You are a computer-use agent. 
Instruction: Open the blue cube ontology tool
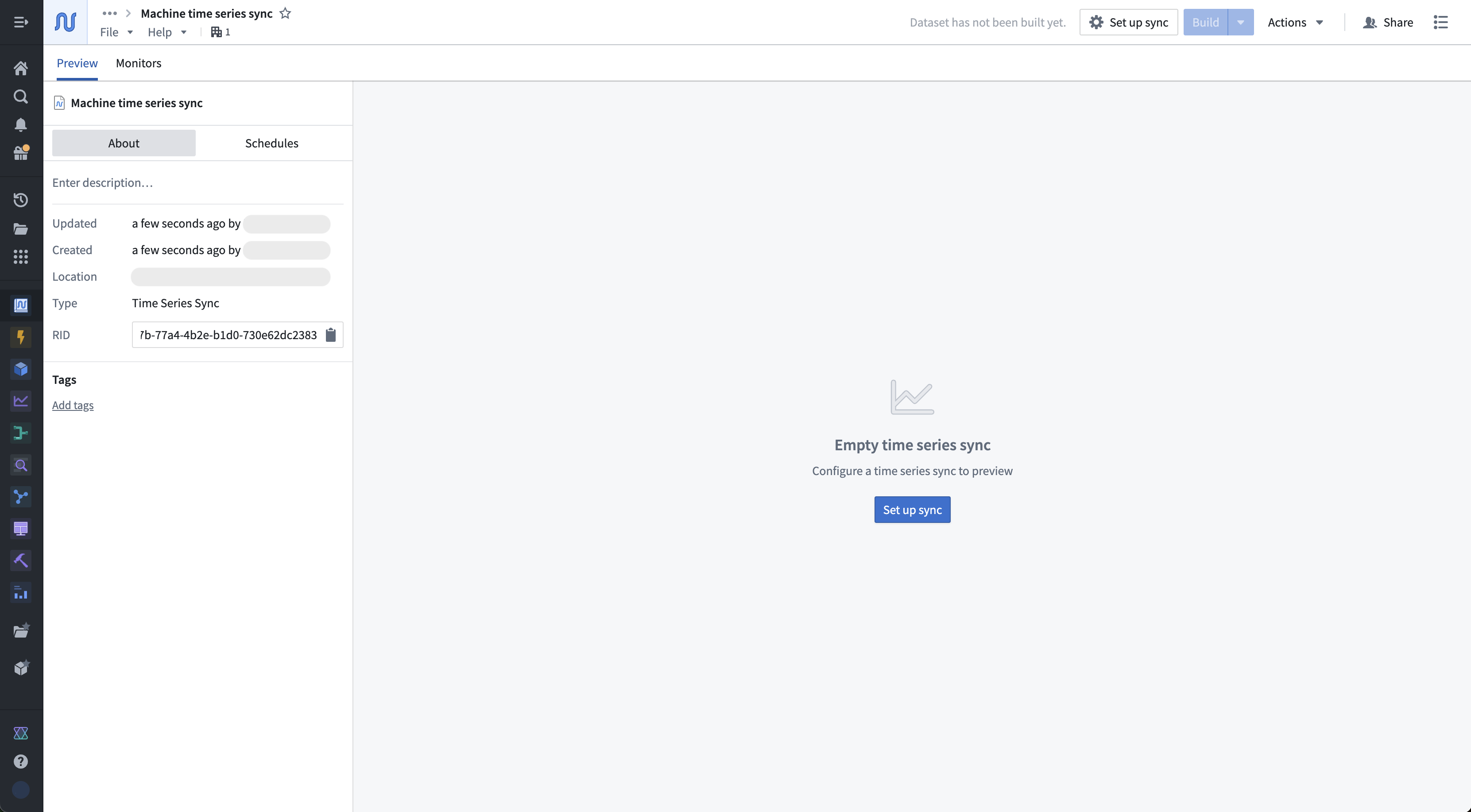coord(20,369)
